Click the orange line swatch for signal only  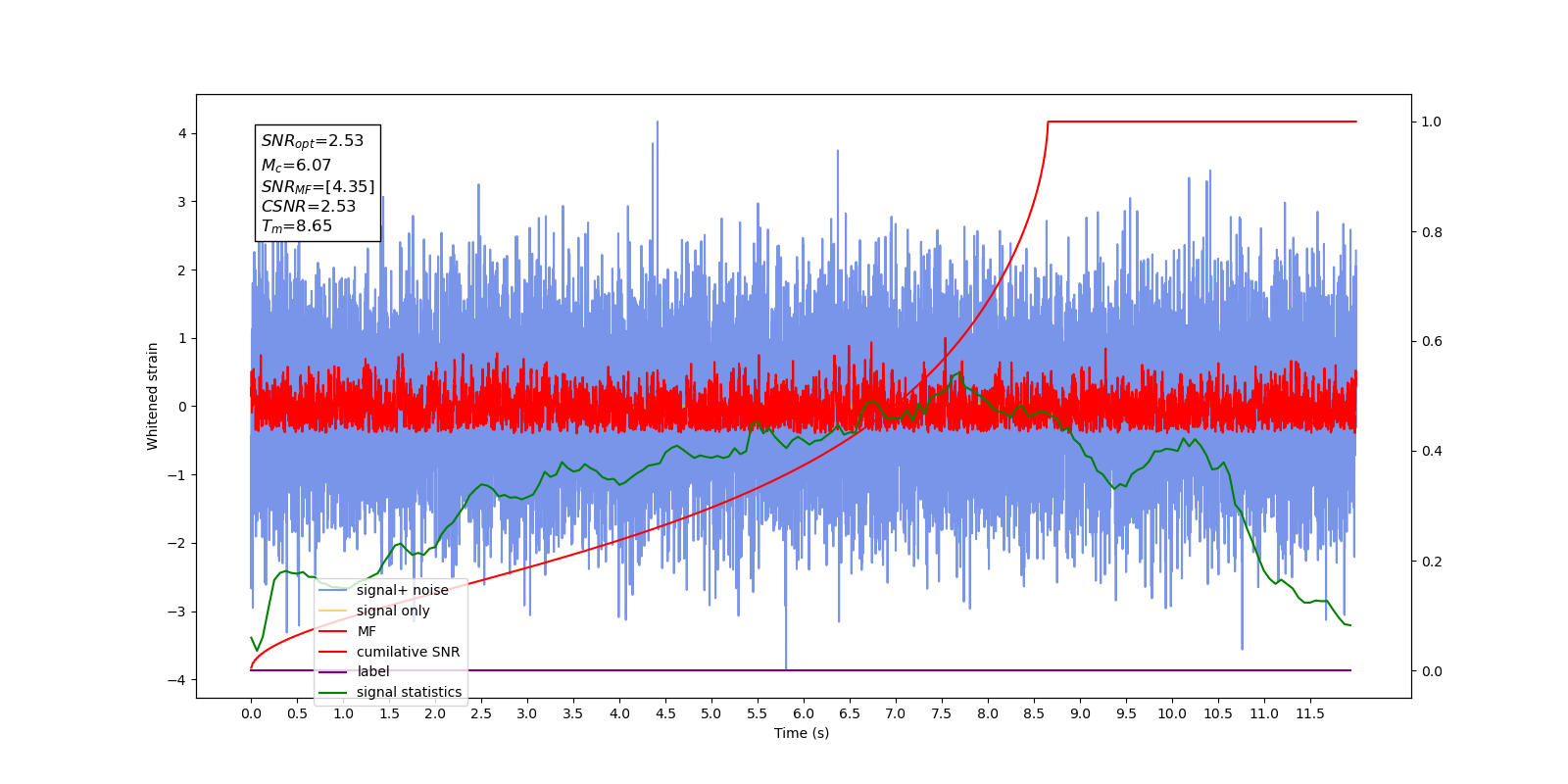333,611
